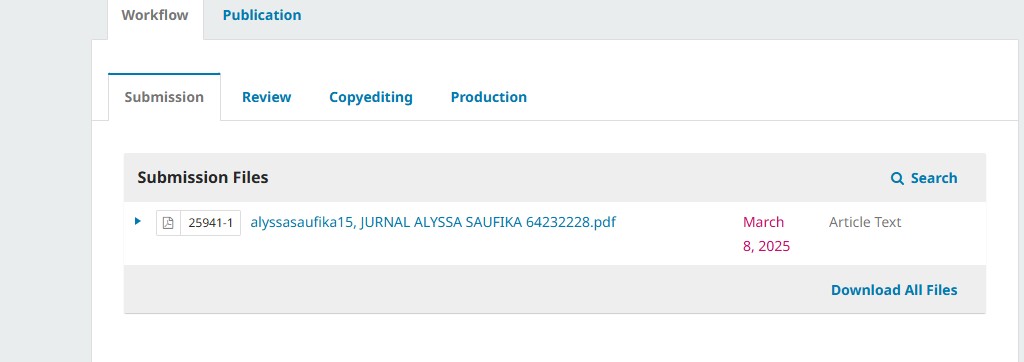Click the Article Text file type label
This screenshot has height=362, width=1024.
865,222
